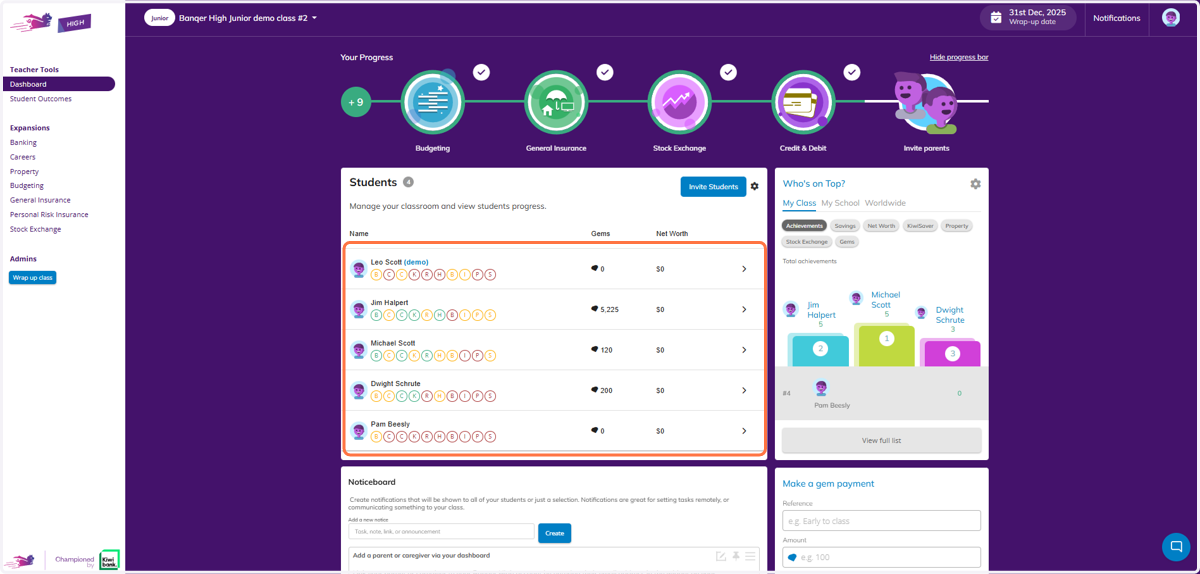Click the edit icon on noticeboard notice
This screenshot has width=1200, height=574.
(721, 556)
